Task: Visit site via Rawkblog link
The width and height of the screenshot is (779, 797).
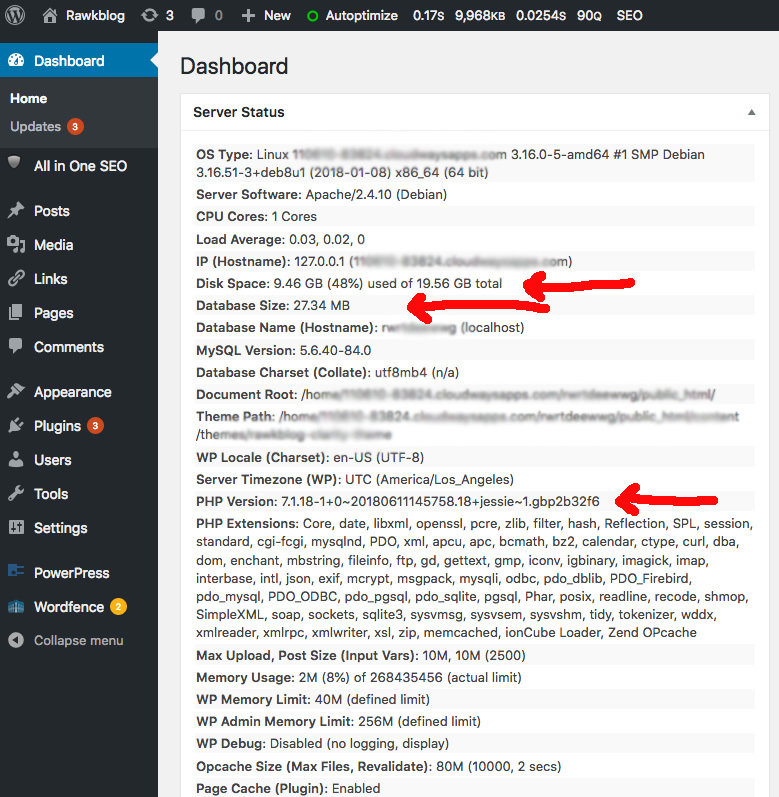Action: pos(95,16)
